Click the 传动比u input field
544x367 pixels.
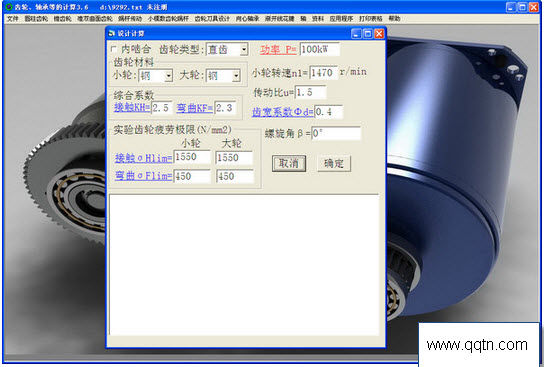(x=311, y=93)
